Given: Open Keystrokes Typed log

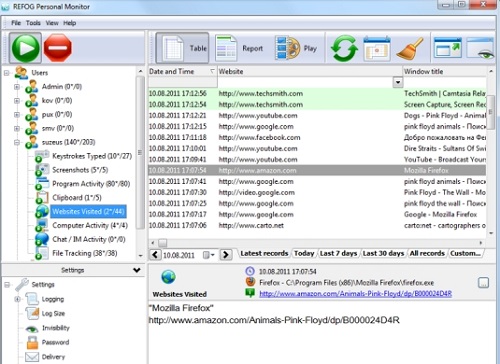Looking at the screenshot, I should click(92, 156).
